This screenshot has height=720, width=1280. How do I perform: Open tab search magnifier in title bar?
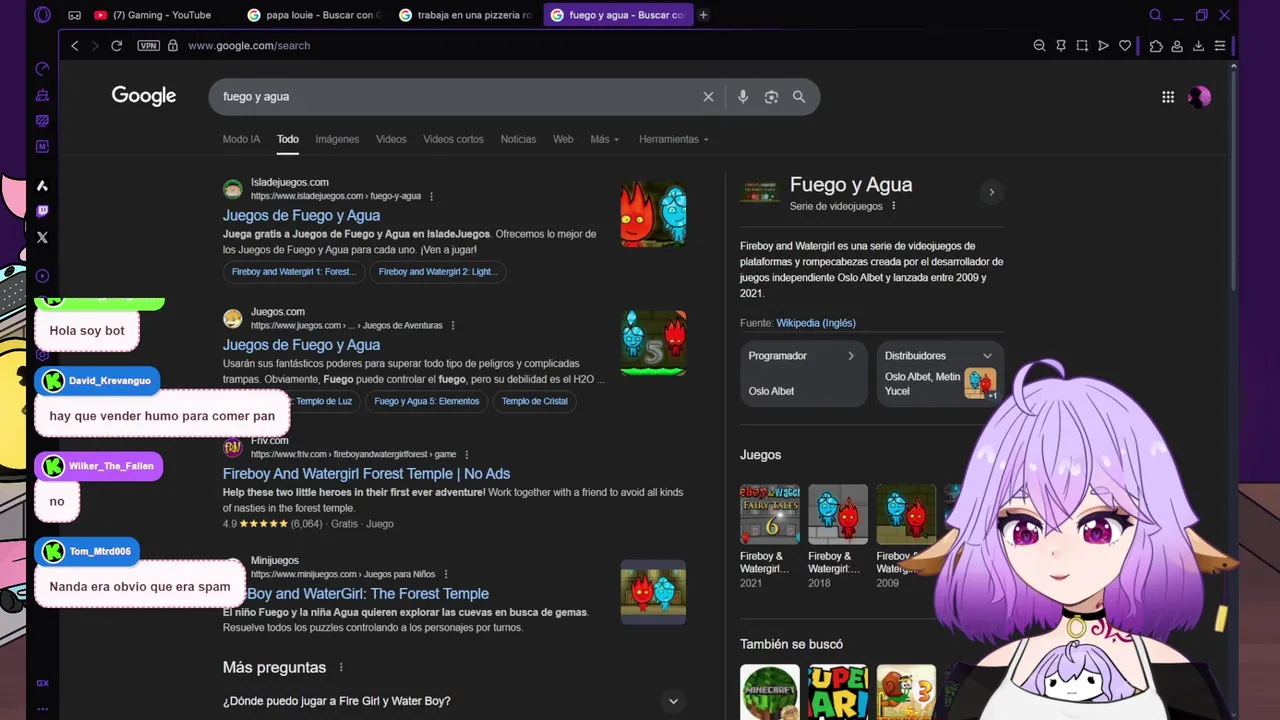(x=1155, y=15)
